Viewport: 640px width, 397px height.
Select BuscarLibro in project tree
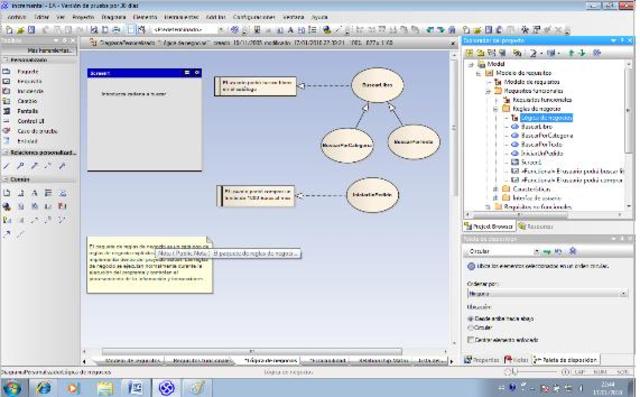537,126
